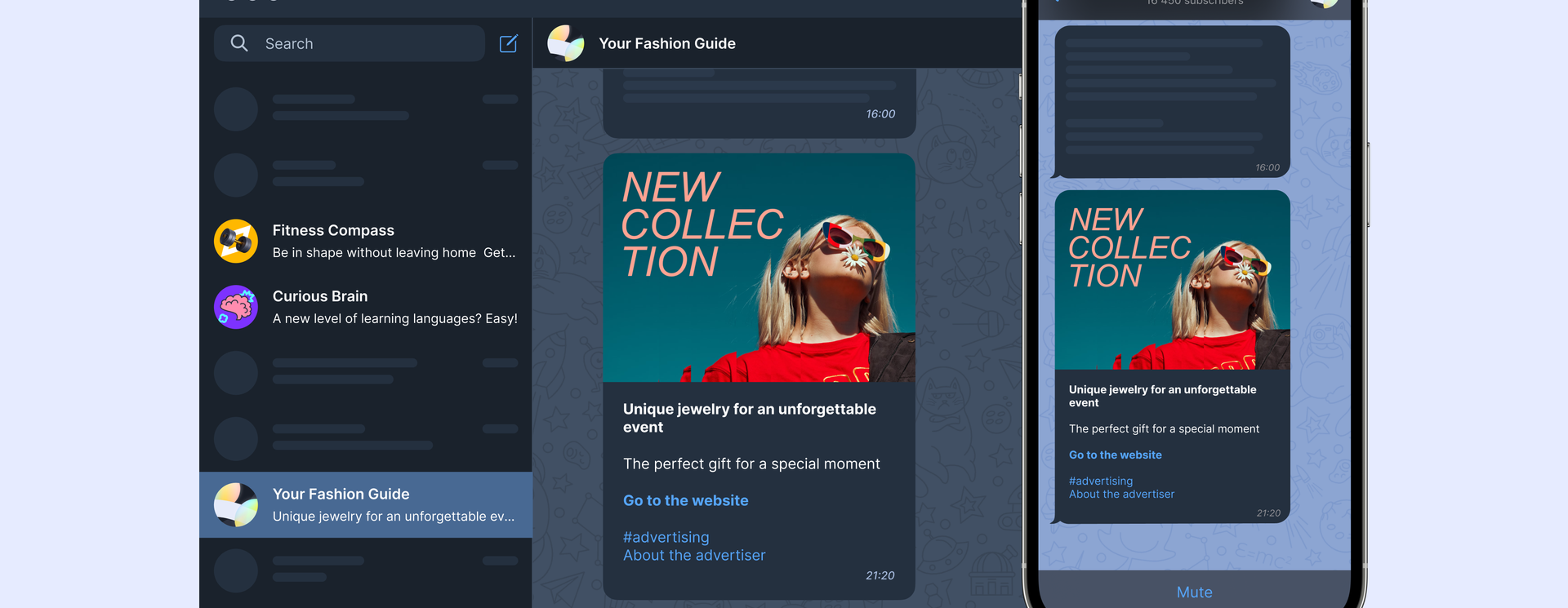Viewport: 1568px width, 608px height.
Task: Click the channel avatar in desktop chat header
Action: coord(566,43)
